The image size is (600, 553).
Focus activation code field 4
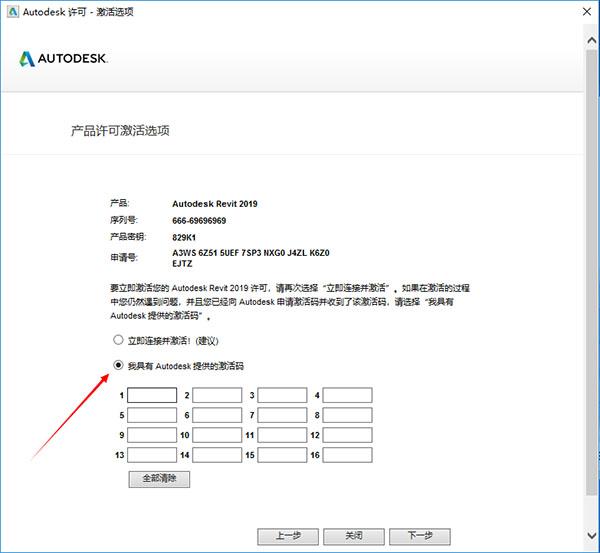347,395
